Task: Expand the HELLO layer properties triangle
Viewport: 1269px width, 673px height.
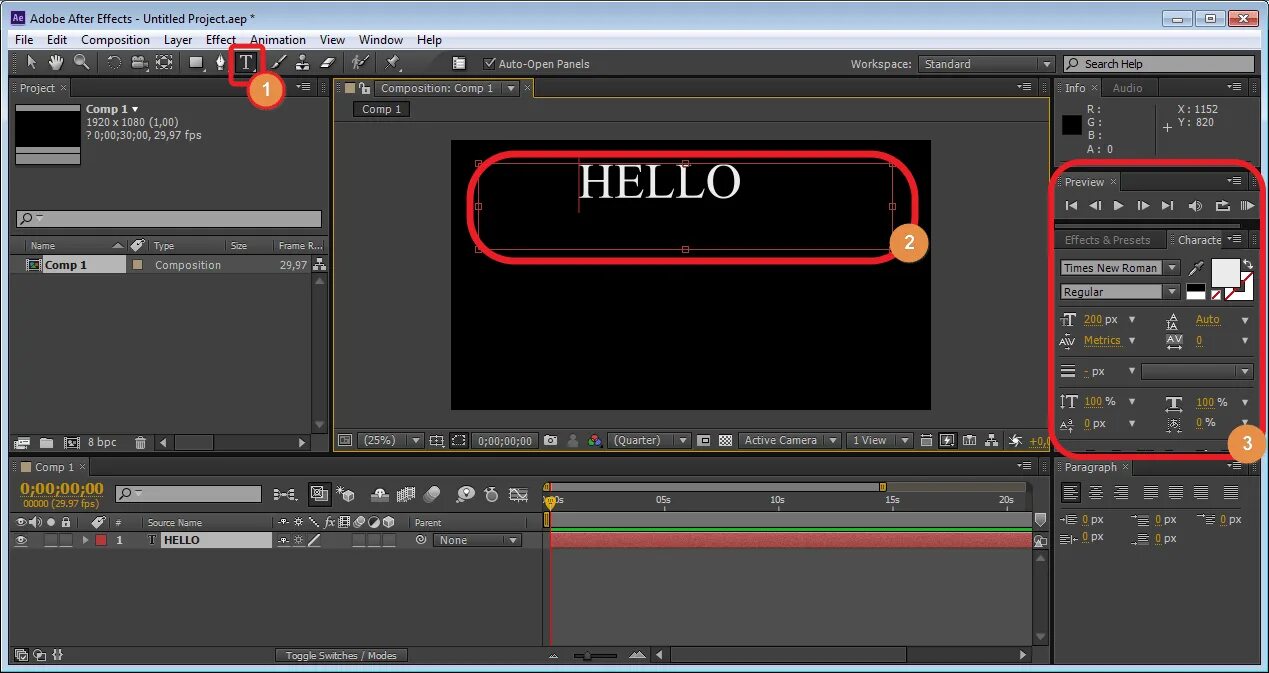Action: pyautogui.click(x=86, y=540)
